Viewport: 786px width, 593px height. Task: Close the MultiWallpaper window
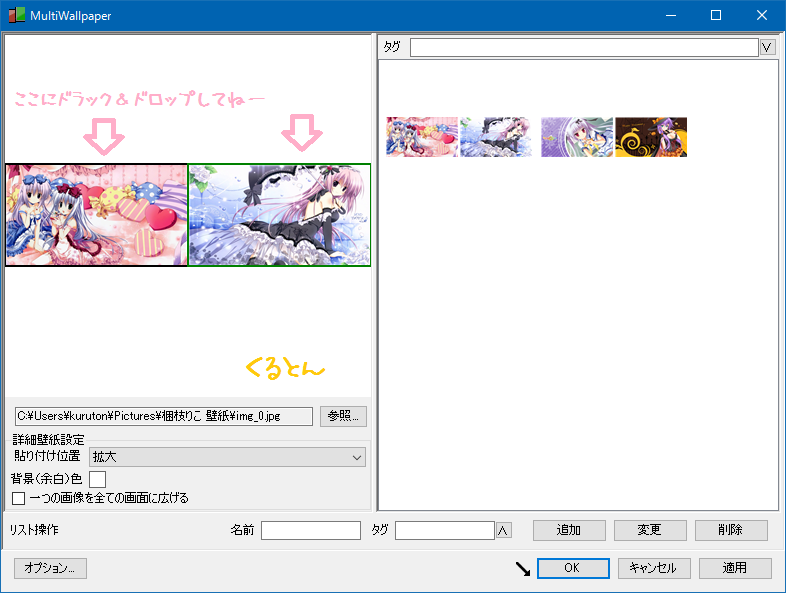point(761,16)
